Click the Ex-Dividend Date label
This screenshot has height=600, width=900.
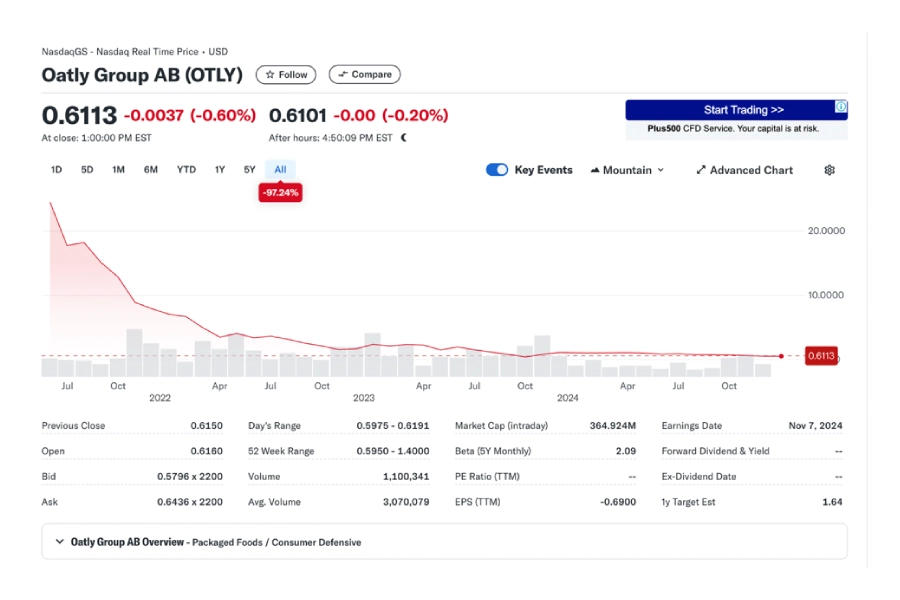[x=699, y=476]
